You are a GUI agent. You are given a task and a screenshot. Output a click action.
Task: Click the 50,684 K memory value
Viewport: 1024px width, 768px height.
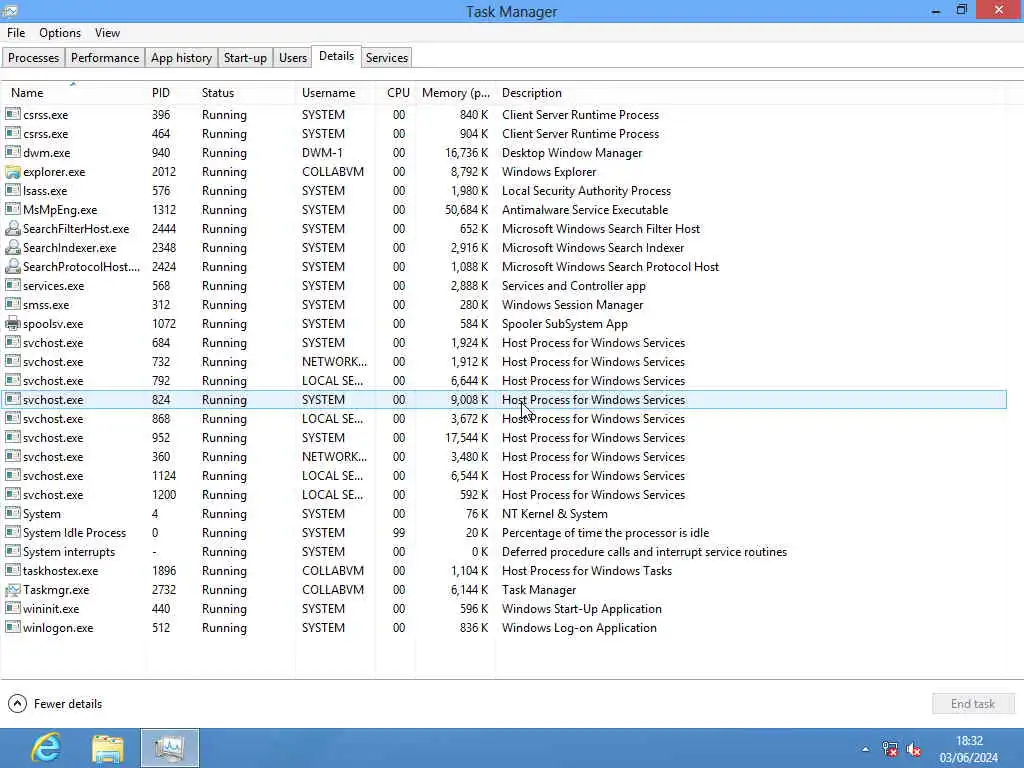[466, 210]
